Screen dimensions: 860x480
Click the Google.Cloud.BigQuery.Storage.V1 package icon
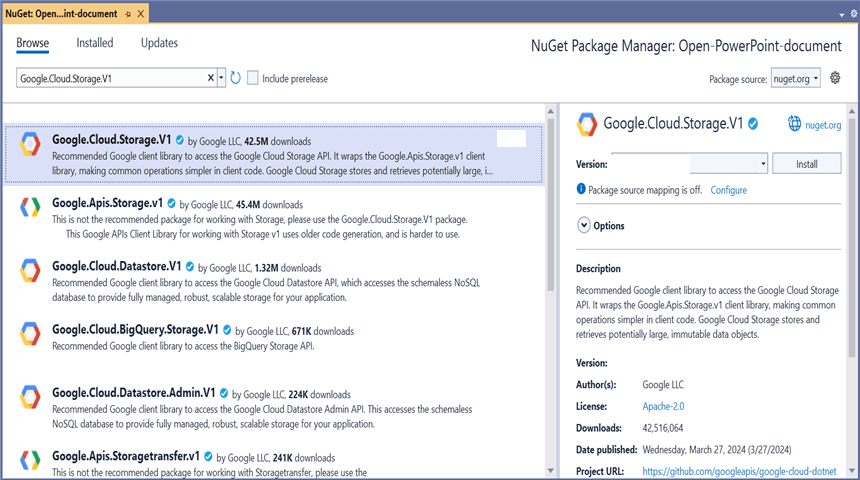click(30, 334)
